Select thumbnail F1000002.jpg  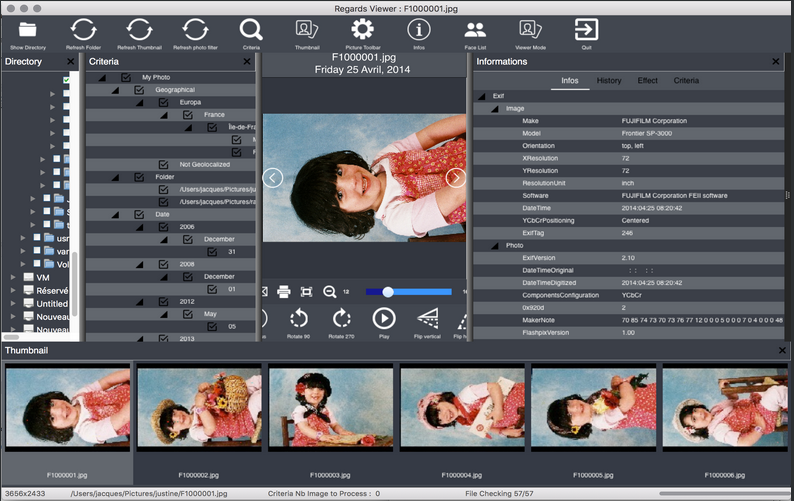(x=199, y=408)
